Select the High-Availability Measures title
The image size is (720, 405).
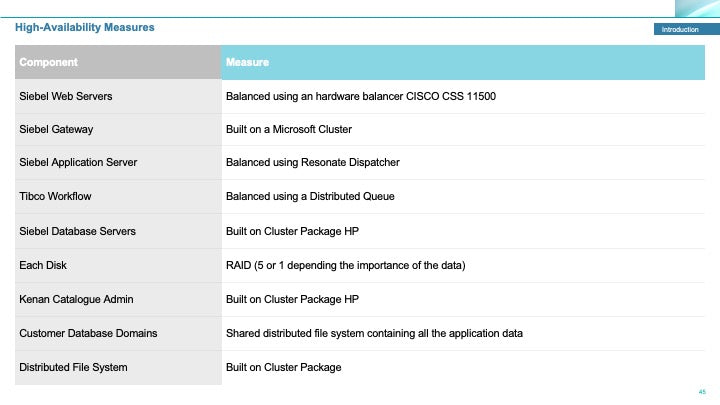(84, 28)
